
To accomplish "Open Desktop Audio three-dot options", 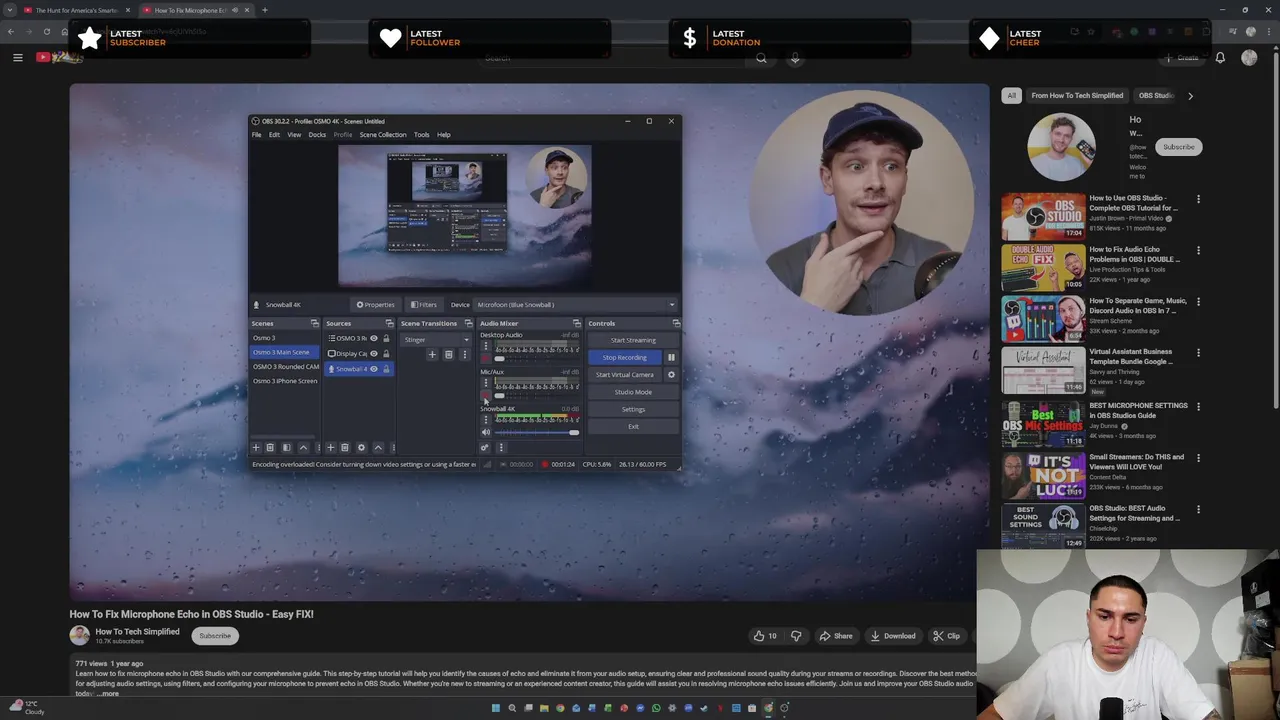I will click(486, 346).
